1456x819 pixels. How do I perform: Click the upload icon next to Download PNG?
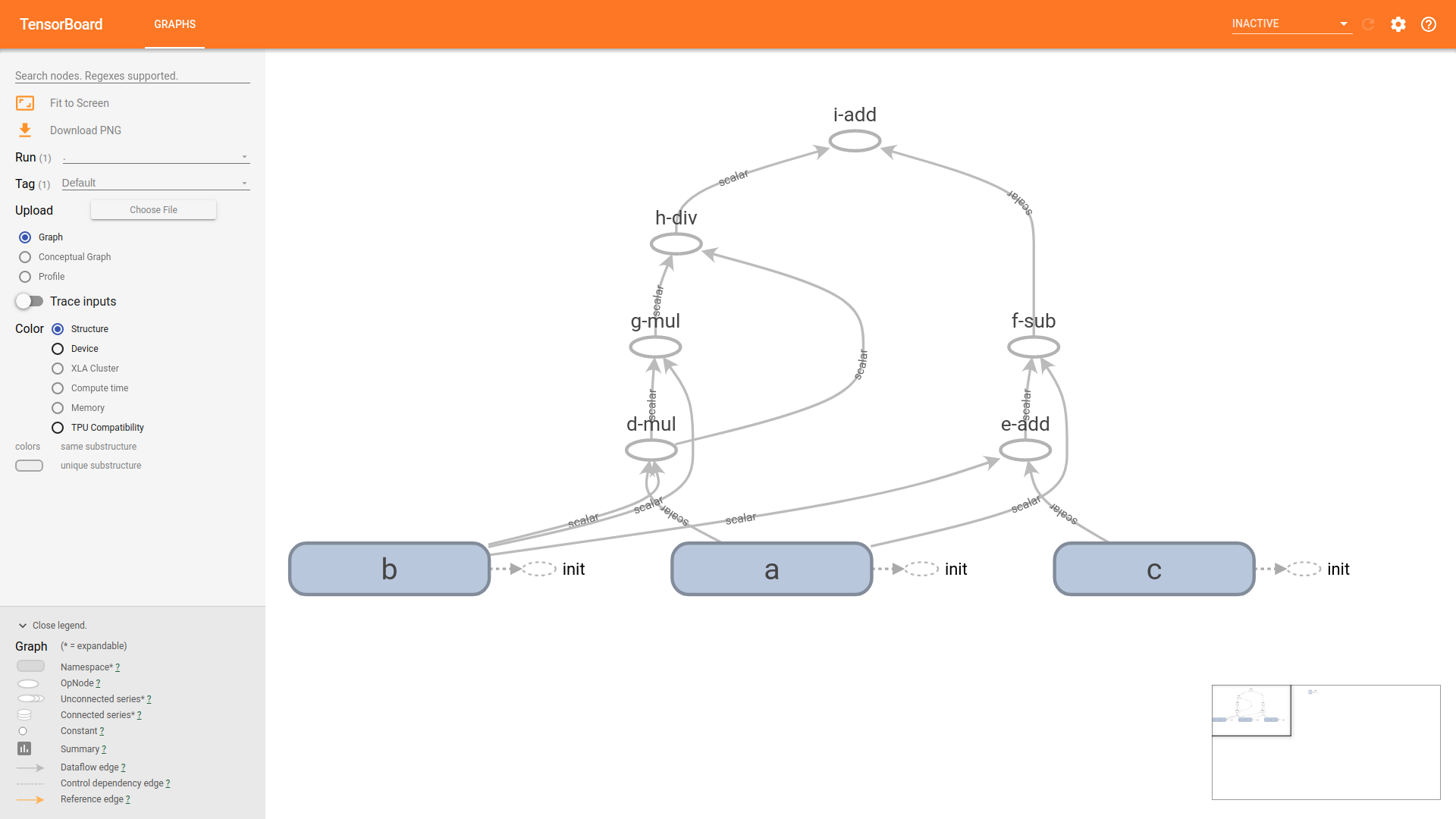point(25,131)
